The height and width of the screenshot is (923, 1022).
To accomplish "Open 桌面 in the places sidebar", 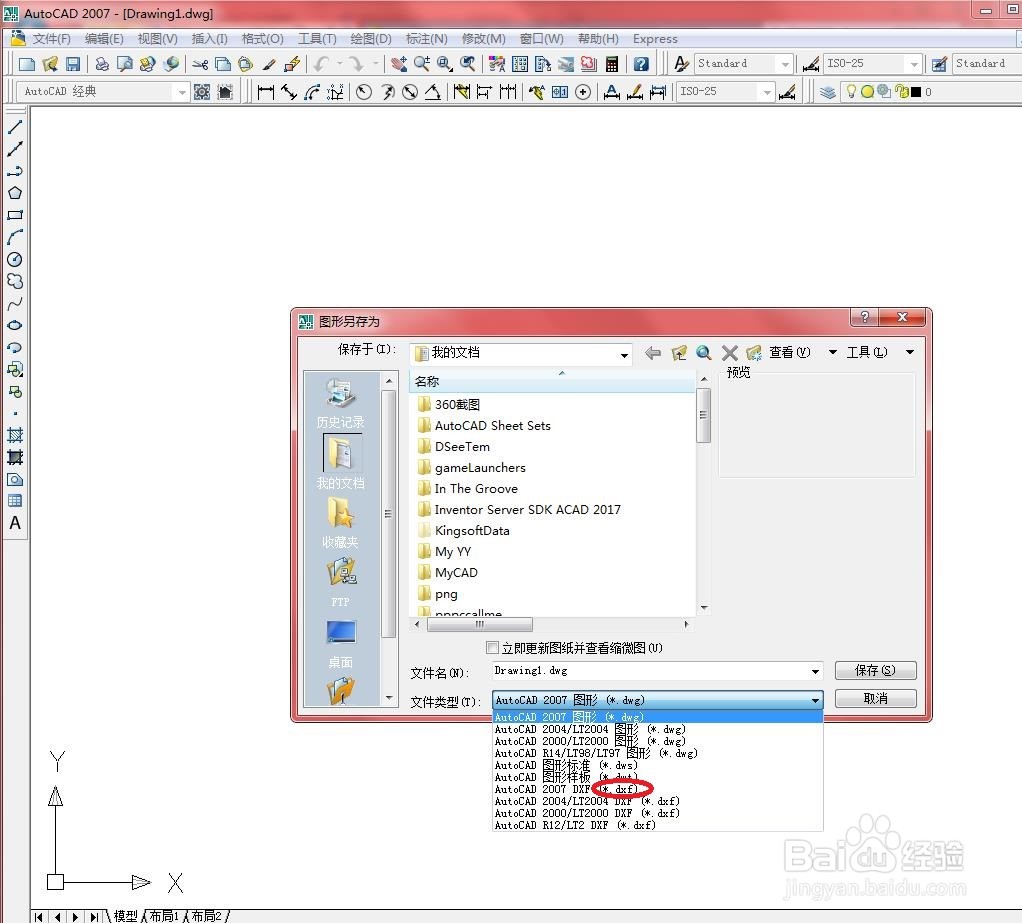I will [x=340, y=644].
